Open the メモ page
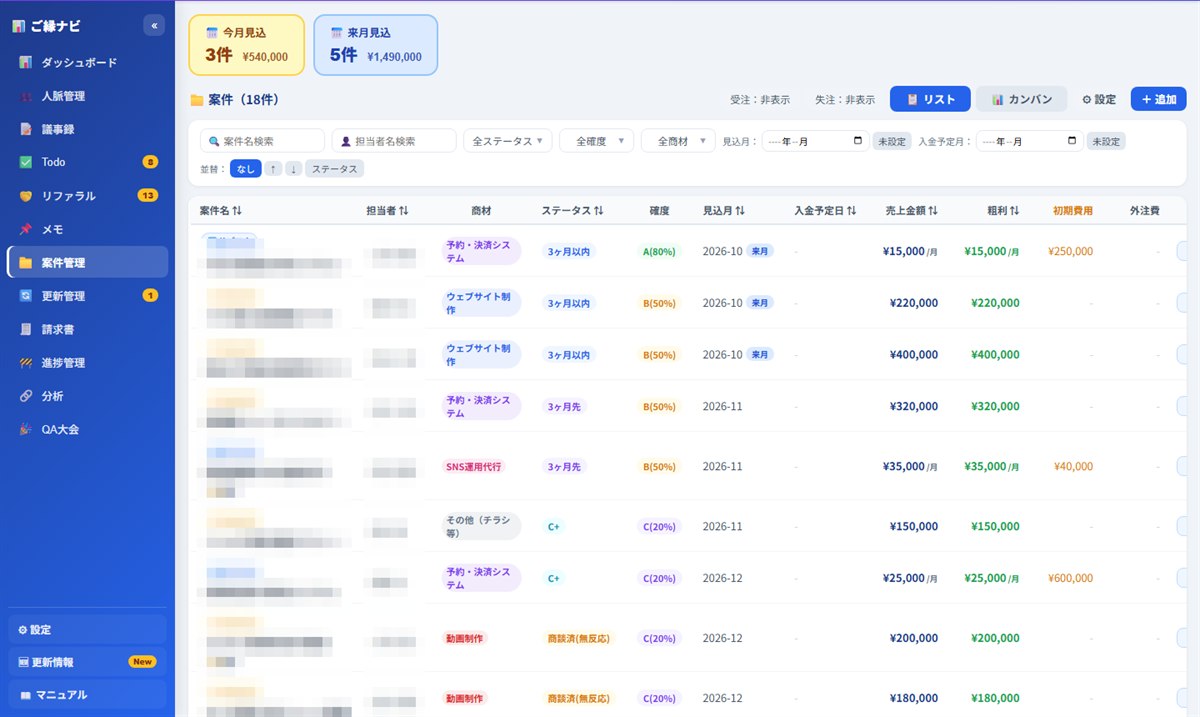This screenshot has width=1200, height=717. [87, 229]
